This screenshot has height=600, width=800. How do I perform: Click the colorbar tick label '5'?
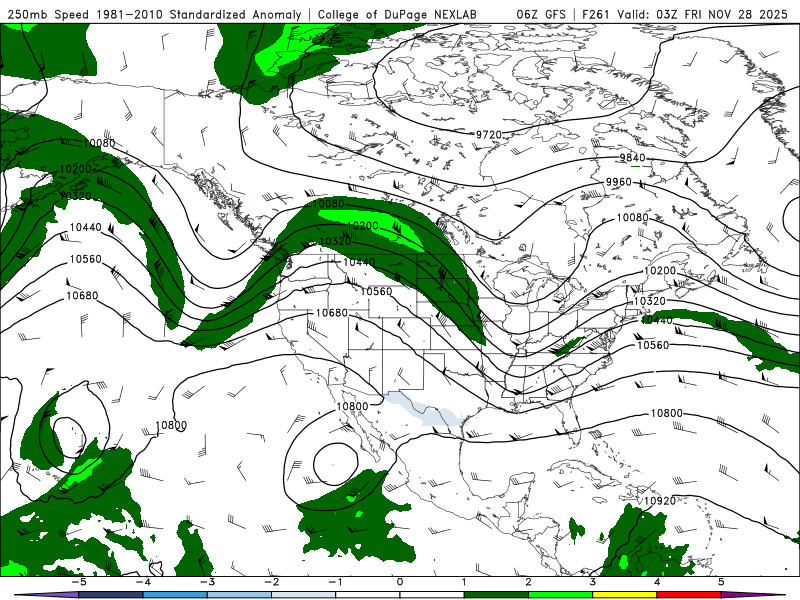pyautogui.click(x=721, y=582)
